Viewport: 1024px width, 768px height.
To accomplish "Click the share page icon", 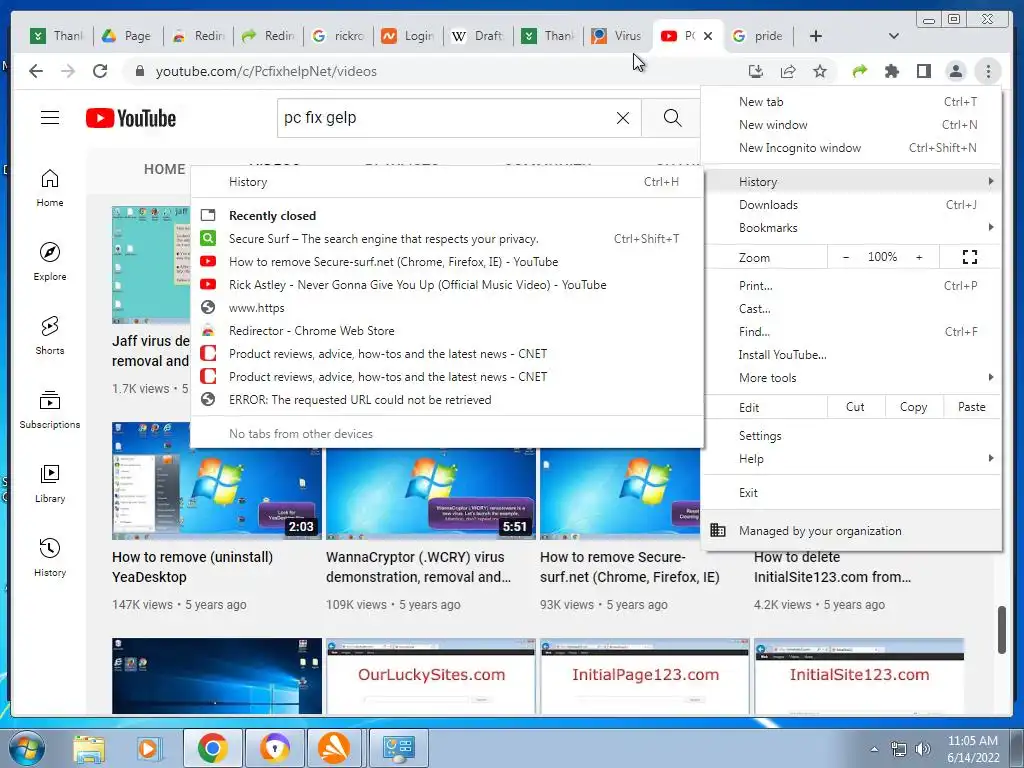I will [x=788, y=71].
